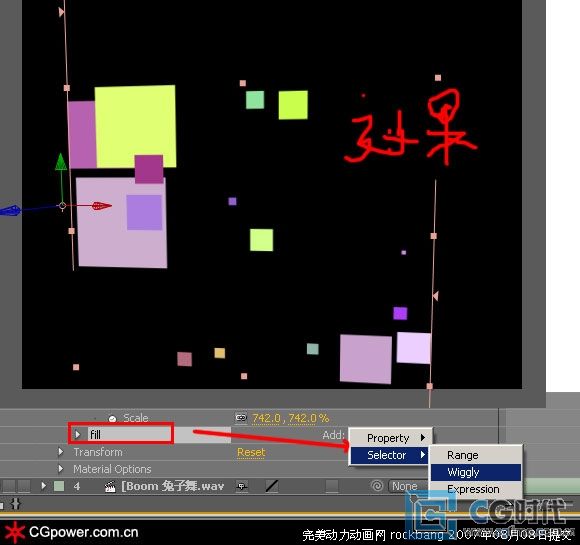Choose Expression selector
This screenshot has width=580, height=545.
click(x=476, y=489)
